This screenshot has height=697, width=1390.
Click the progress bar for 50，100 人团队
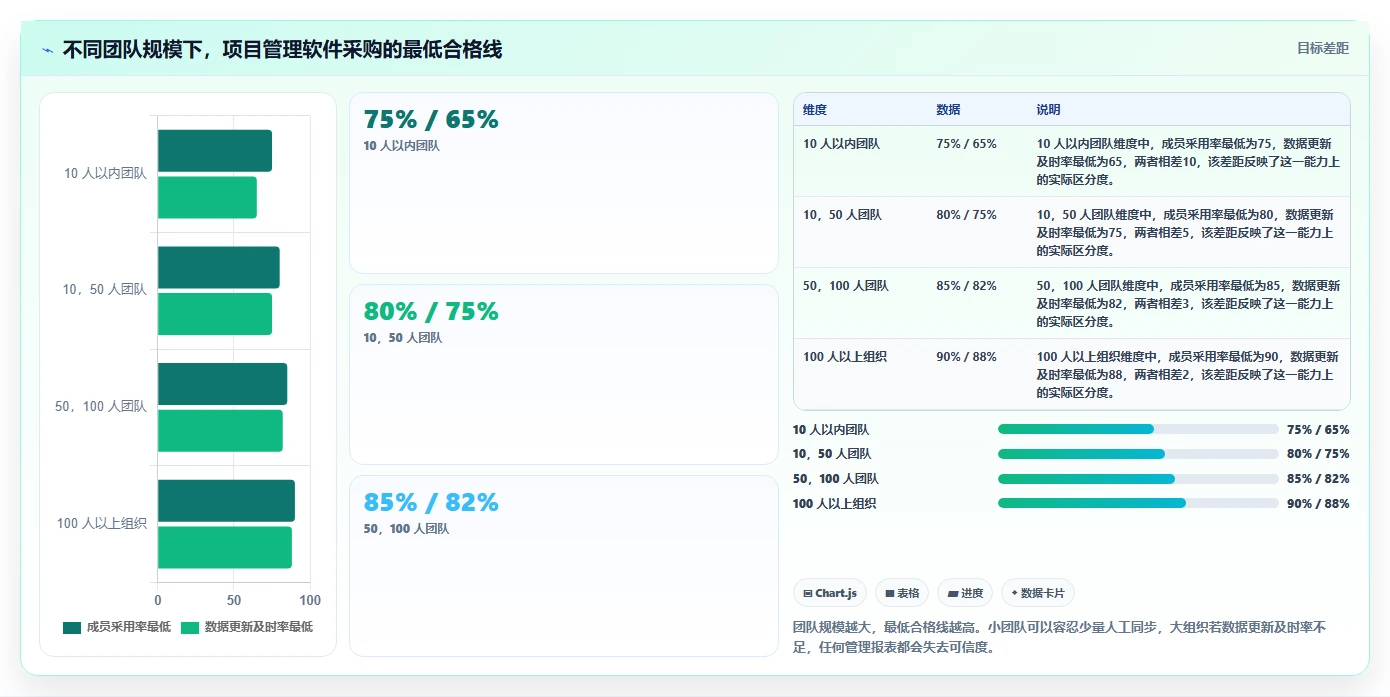tap(1138, 479)
